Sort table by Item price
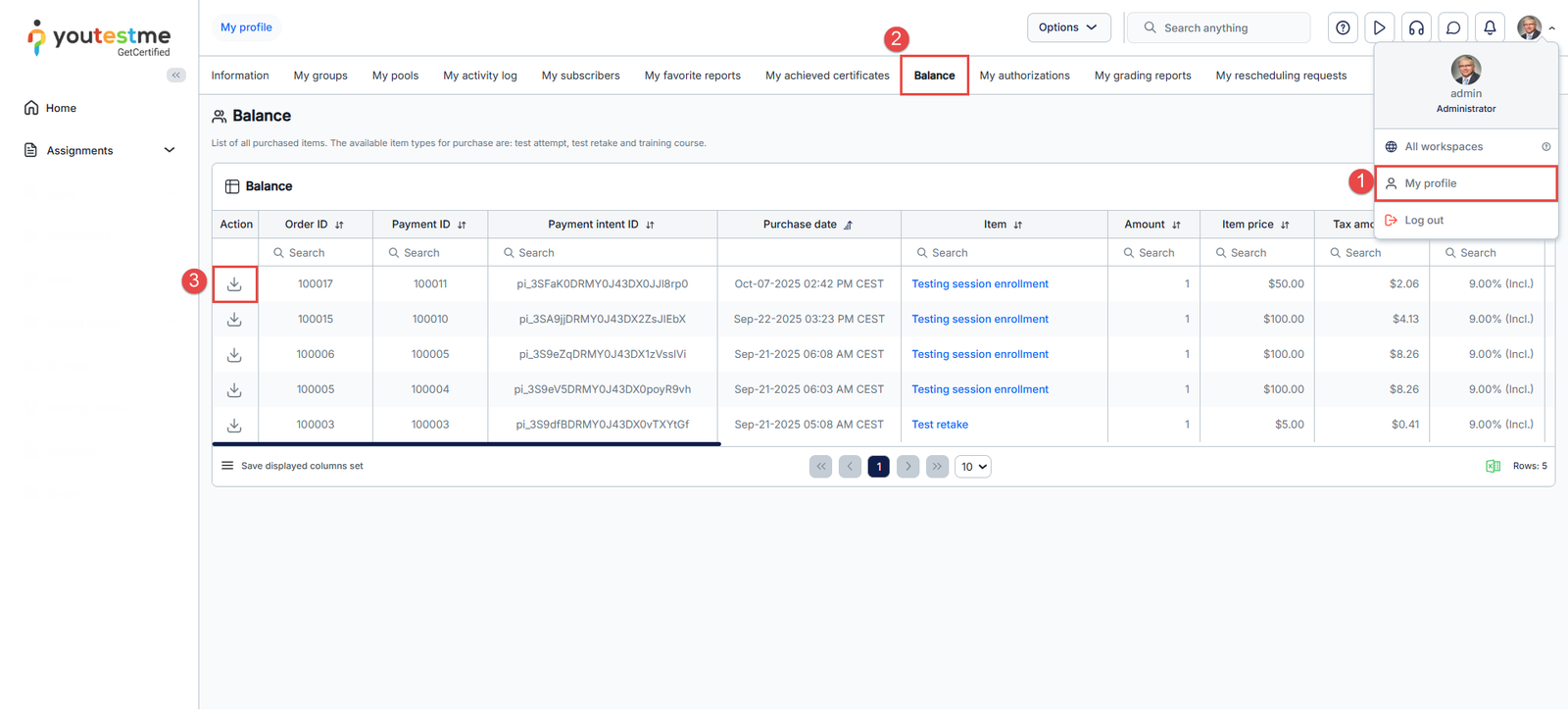Viewport: 1568px width, 710px height. [1285, 226]
